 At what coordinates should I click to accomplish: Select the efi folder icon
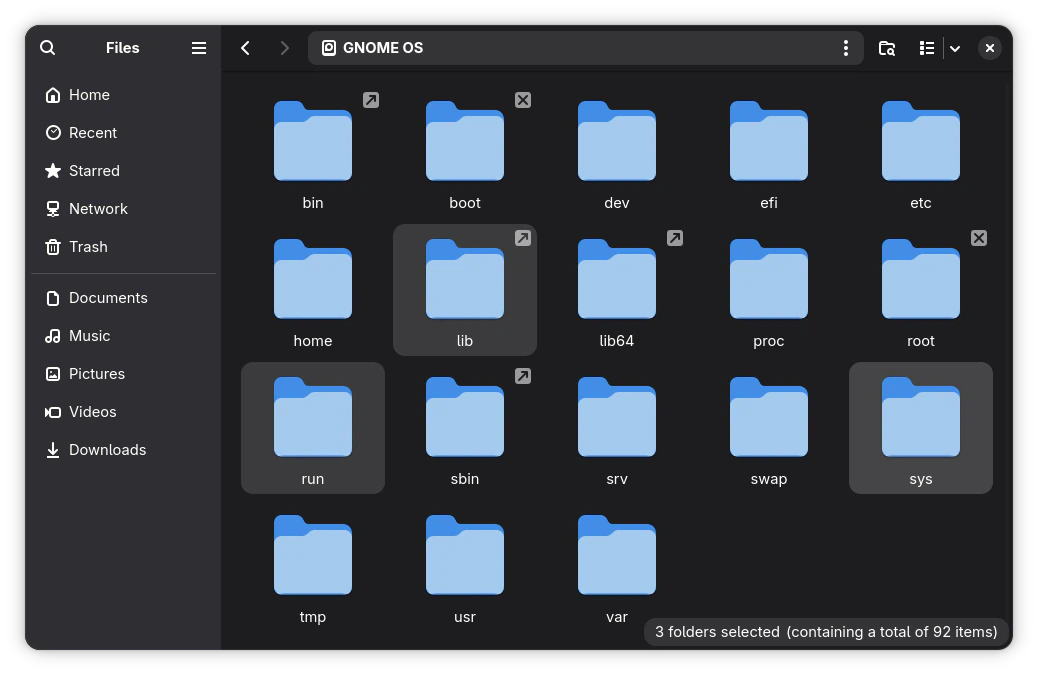click(769, 141)
